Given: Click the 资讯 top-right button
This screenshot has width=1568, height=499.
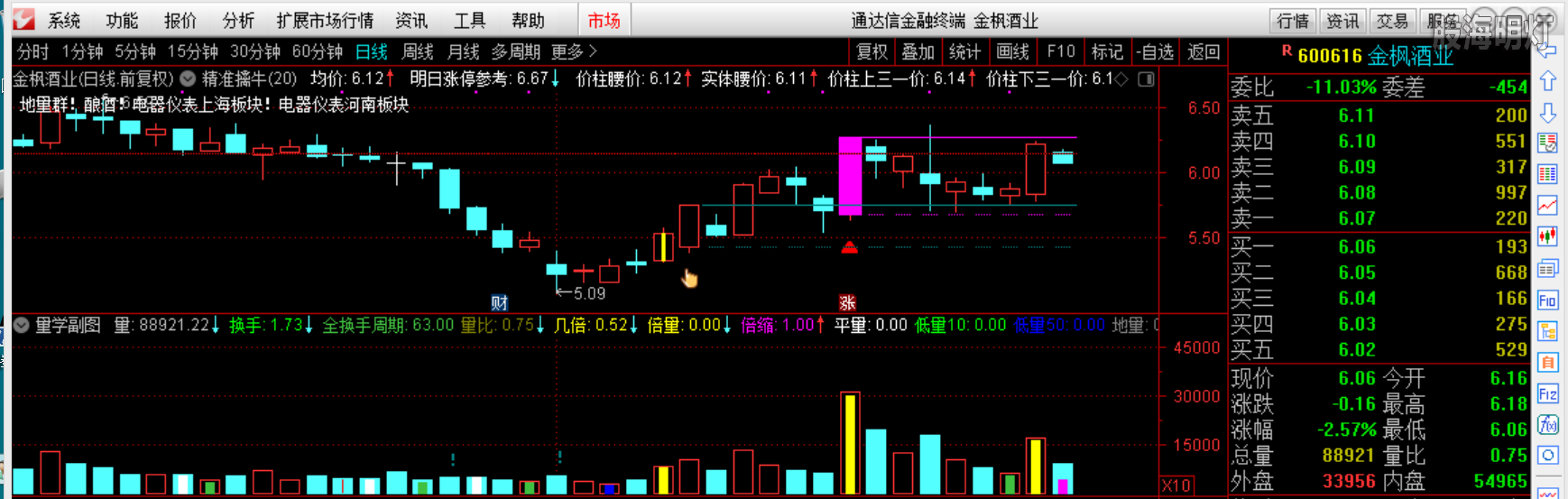Looking at the screenshot, I should click(1342, 21).
